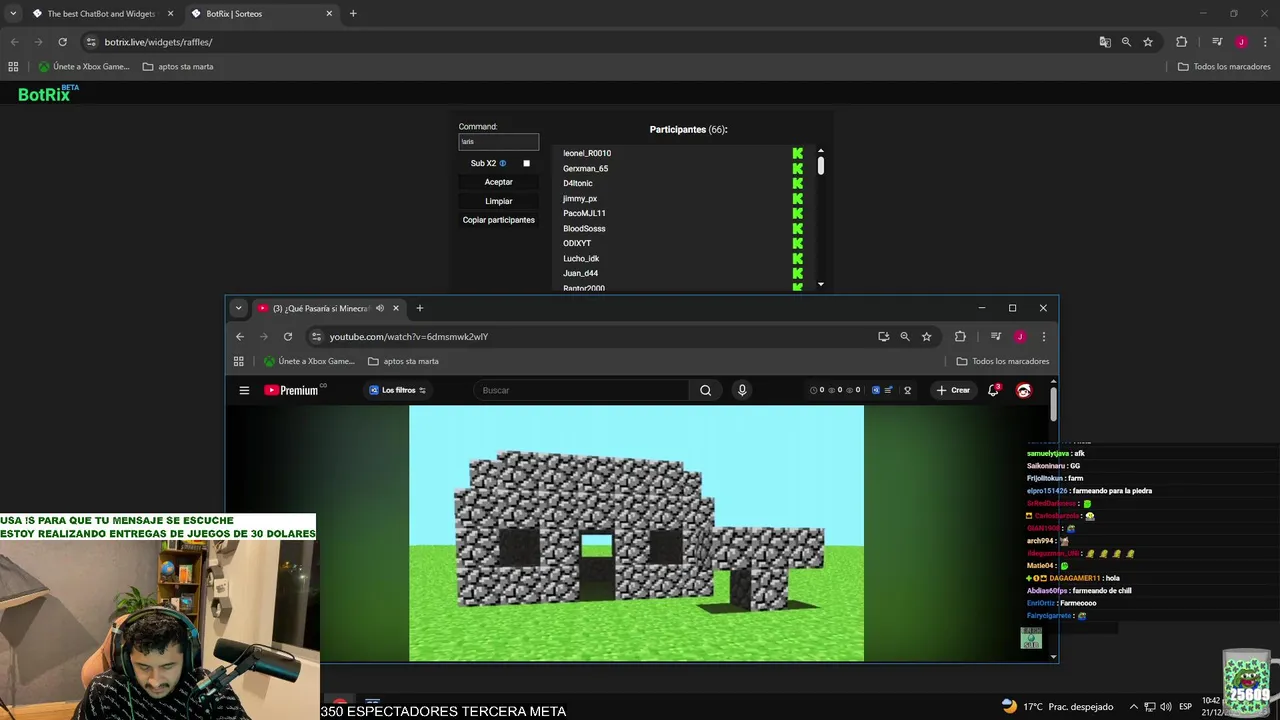Click the participants list scroll down arrow
Image resolution: width=1280 pixels, height=720 pixels.
[x=821, y=284]
